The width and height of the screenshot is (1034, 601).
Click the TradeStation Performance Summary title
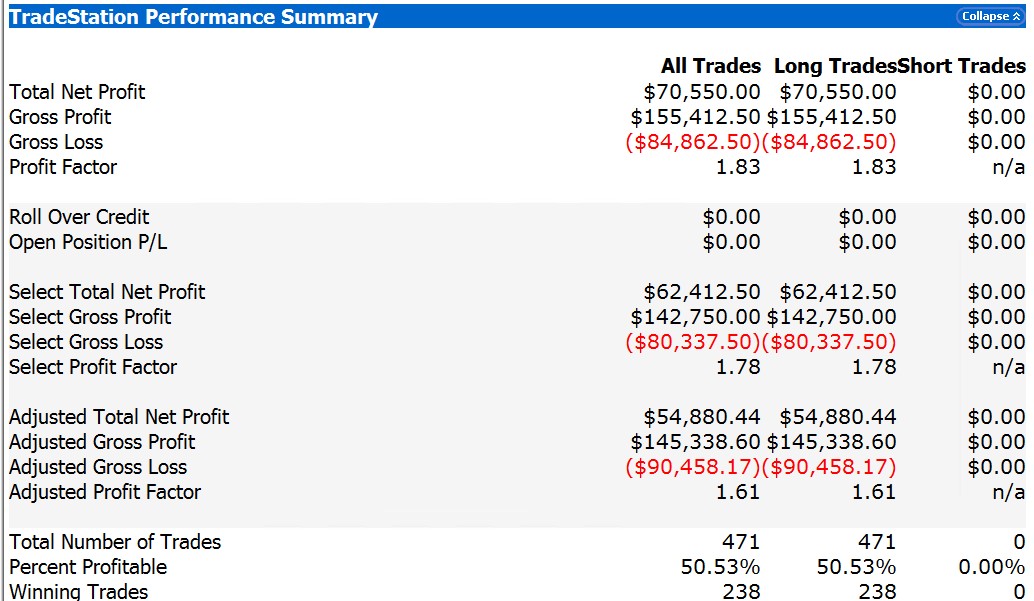[x=193, y=17]
